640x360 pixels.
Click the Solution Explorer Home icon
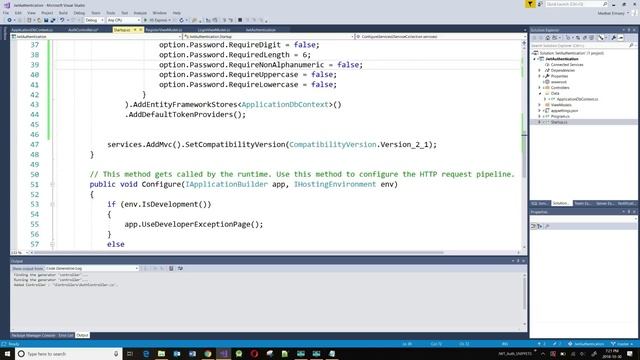pos(548,38)
